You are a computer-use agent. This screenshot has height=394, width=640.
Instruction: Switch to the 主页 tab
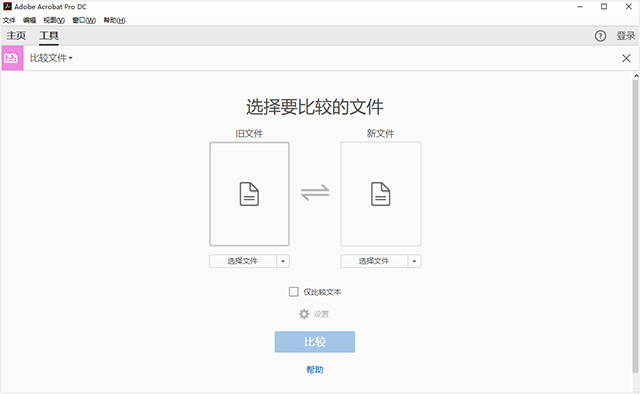point(16,36)
